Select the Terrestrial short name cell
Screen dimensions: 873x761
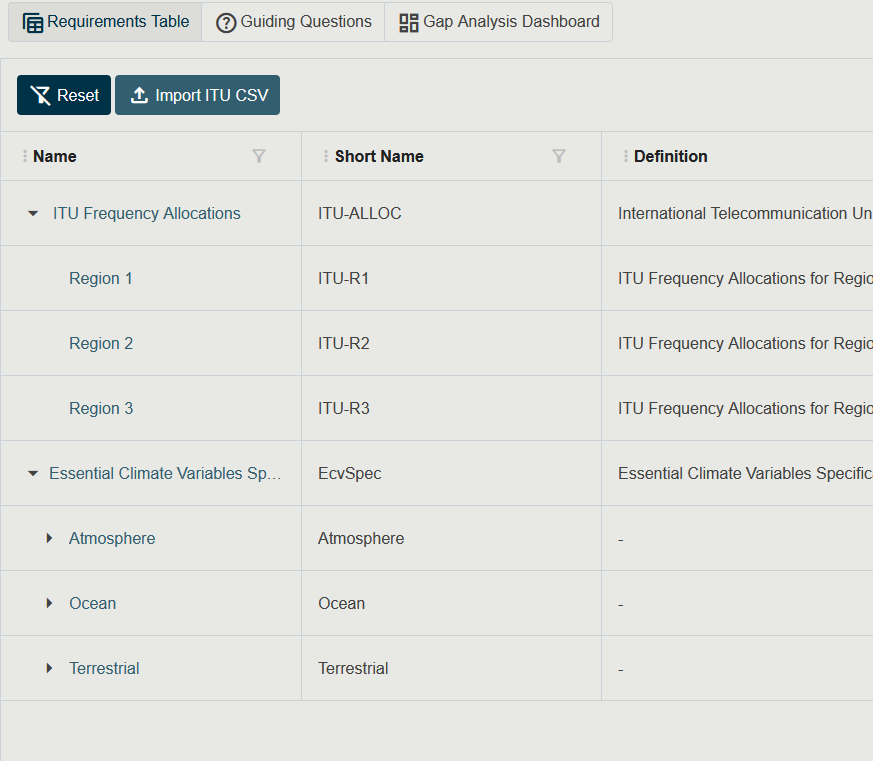(x=452, y=668)
